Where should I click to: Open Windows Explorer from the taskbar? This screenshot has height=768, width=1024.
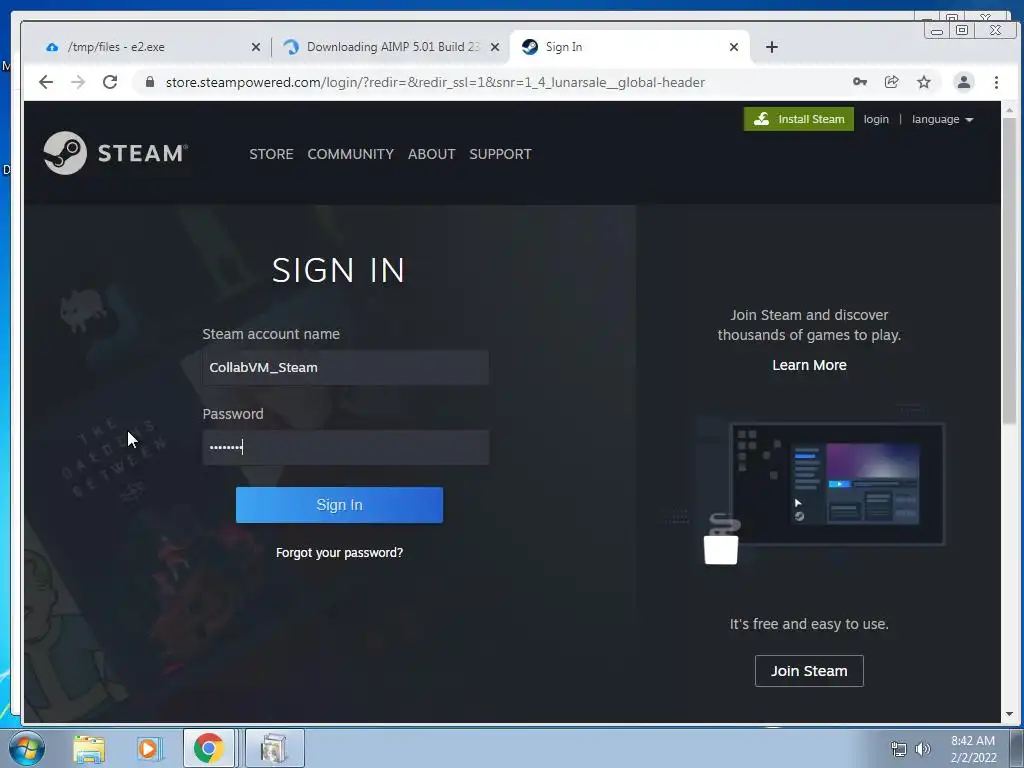89,749
